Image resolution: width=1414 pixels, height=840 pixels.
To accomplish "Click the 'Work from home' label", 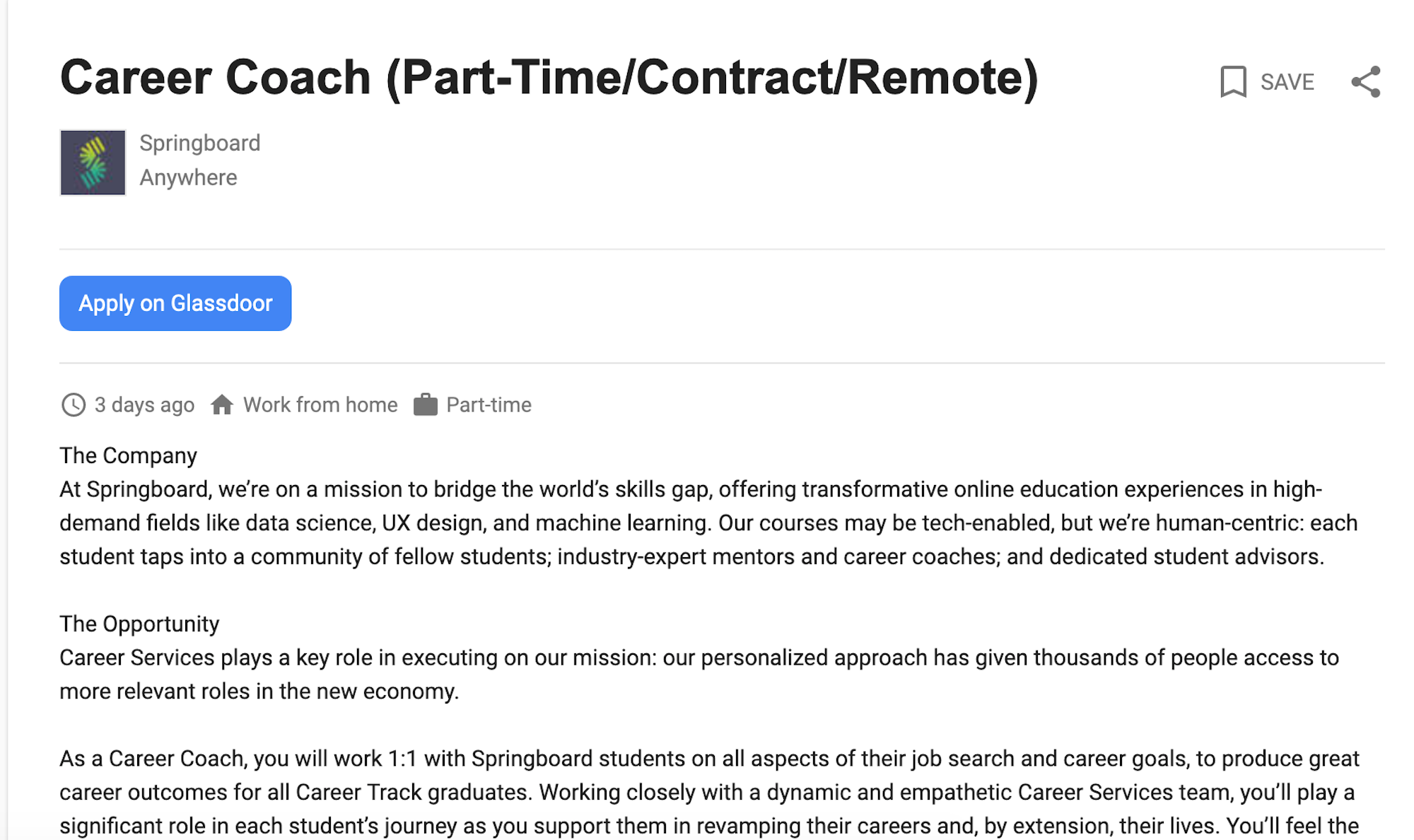I will [320, 405].
